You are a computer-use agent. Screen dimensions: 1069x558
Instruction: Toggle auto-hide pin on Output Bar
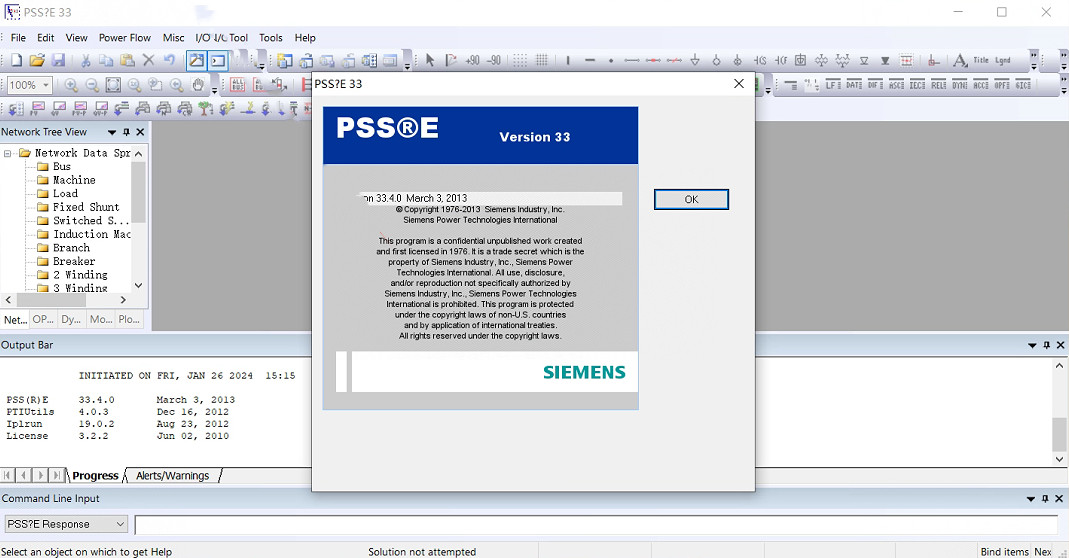point(1047,345)
